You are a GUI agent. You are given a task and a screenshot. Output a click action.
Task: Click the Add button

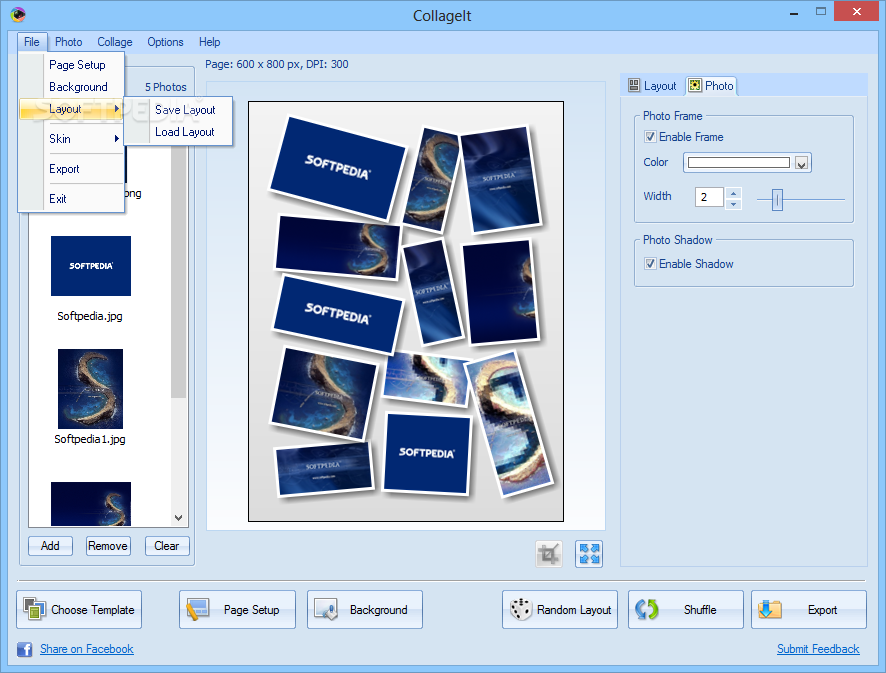[50, 546]
